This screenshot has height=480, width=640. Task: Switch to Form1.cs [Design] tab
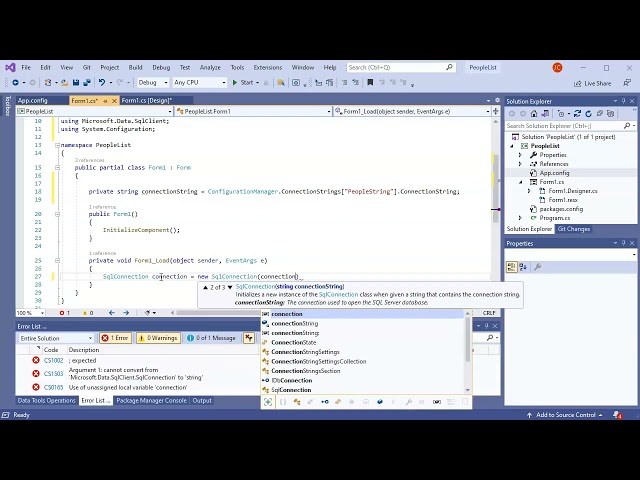click(147, 100)
